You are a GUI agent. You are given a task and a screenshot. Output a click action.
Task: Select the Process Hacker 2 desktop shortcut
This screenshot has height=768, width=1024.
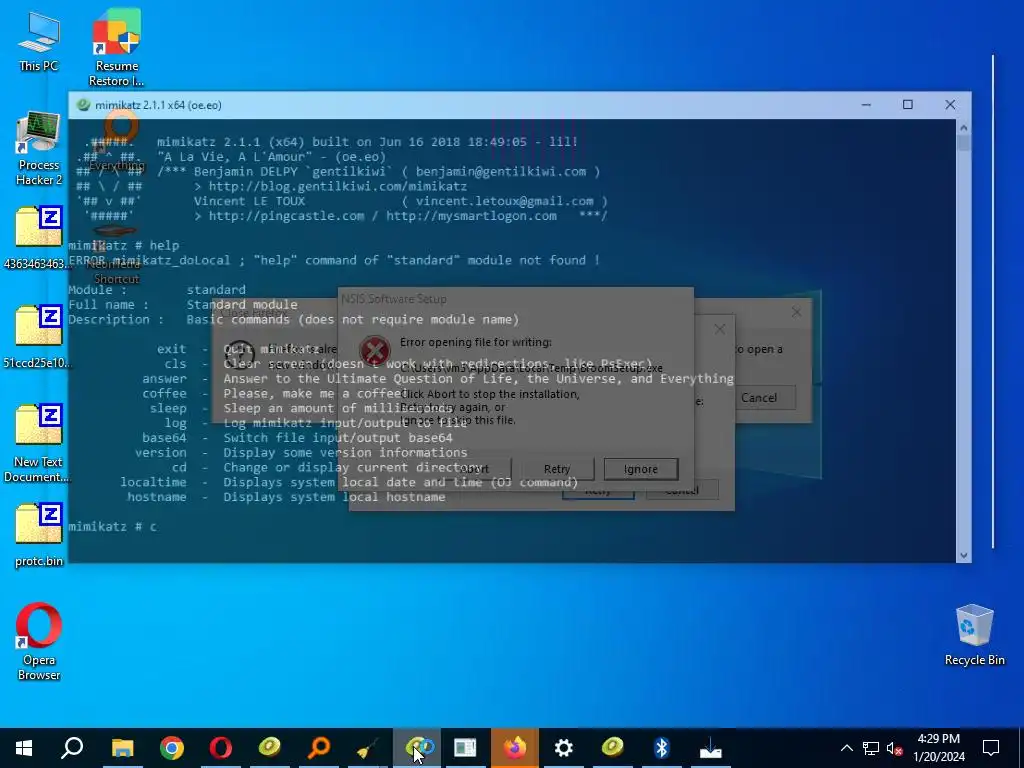coord(39,150)
